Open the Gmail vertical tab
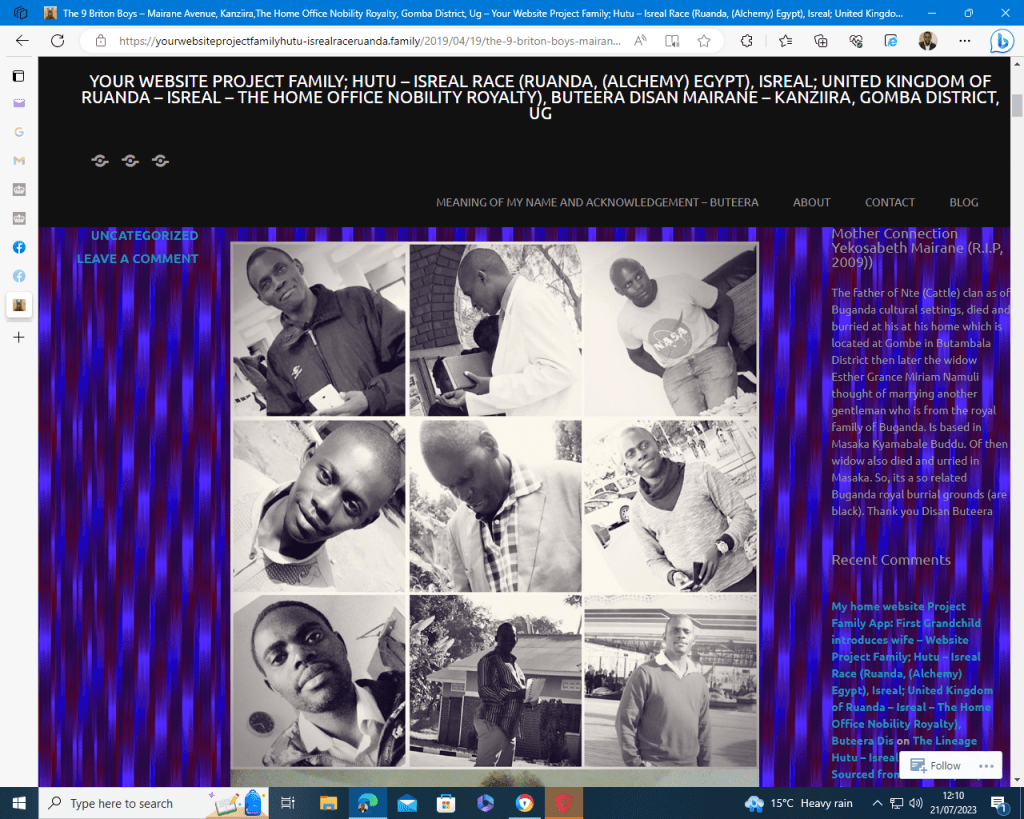The width and height of the screenshot is (1024, 819). tap(19, 161)
